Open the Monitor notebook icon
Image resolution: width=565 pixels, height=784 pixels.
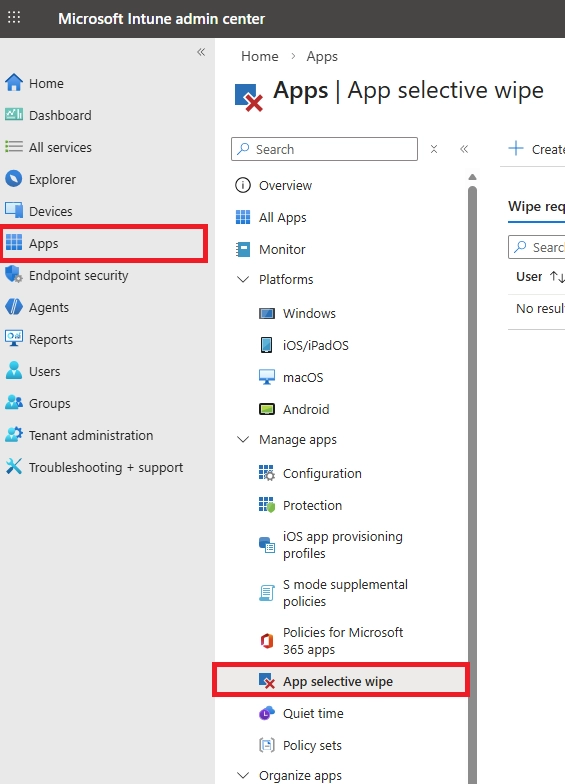[x=243, y=250]
